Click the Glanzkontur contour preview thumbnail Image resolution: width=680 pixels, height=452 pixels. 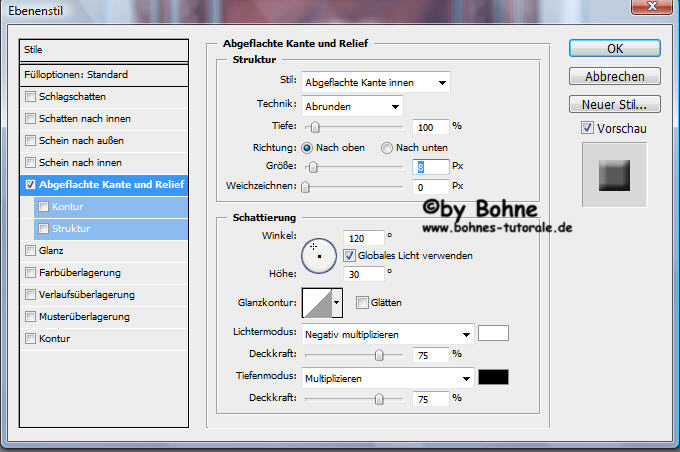(x=316, y=302)
